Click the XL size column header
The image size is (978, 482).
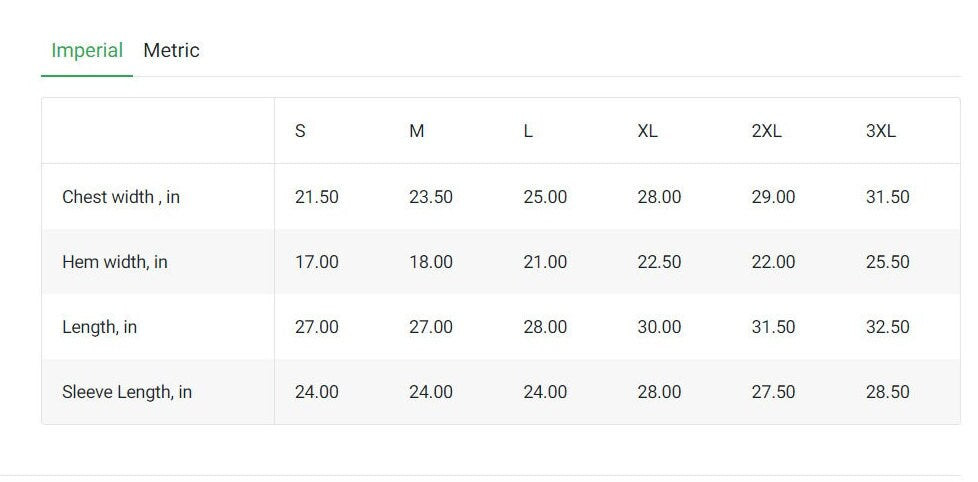(x=648, y=131)
